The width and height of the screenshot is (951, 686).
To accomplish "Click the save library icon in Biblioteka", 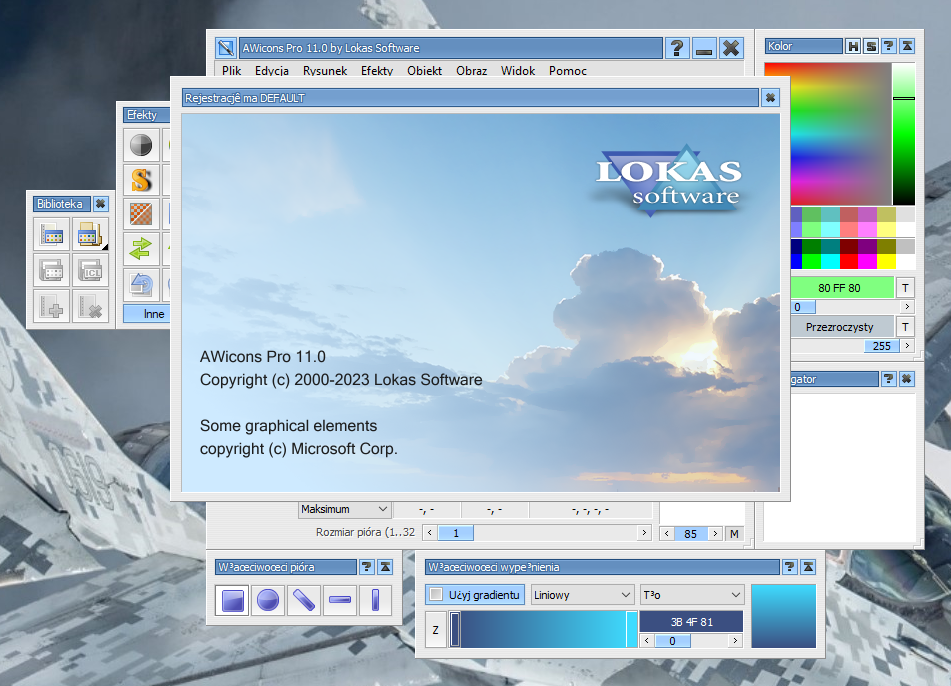I will pyautogui.click(x=51, y=270).
